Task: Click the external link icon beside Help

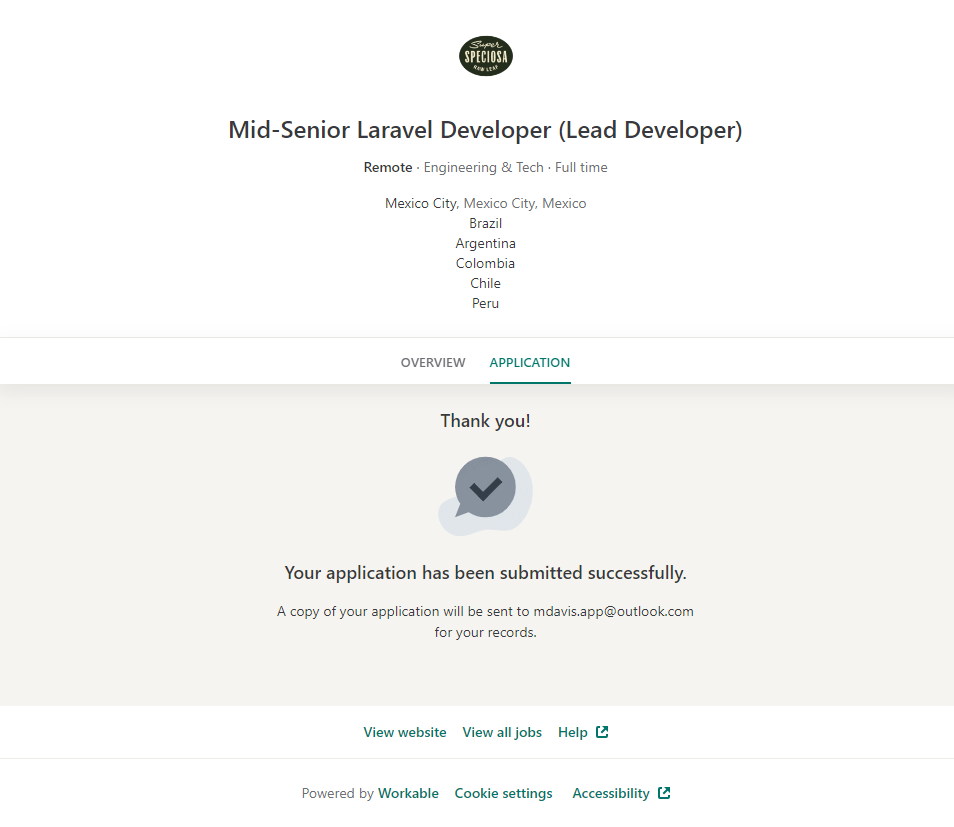Action: tap(602, 732)
